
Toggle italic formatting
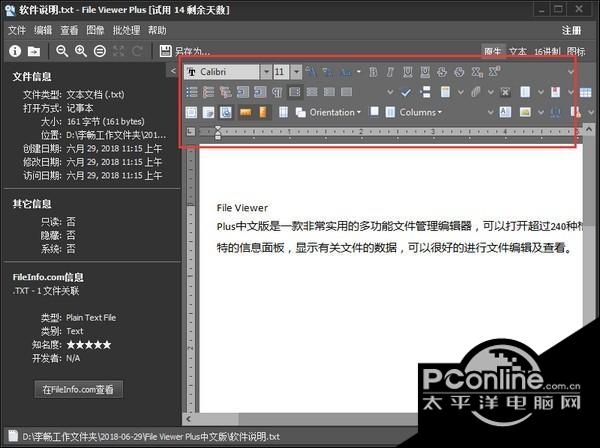[x=390, y=72]
